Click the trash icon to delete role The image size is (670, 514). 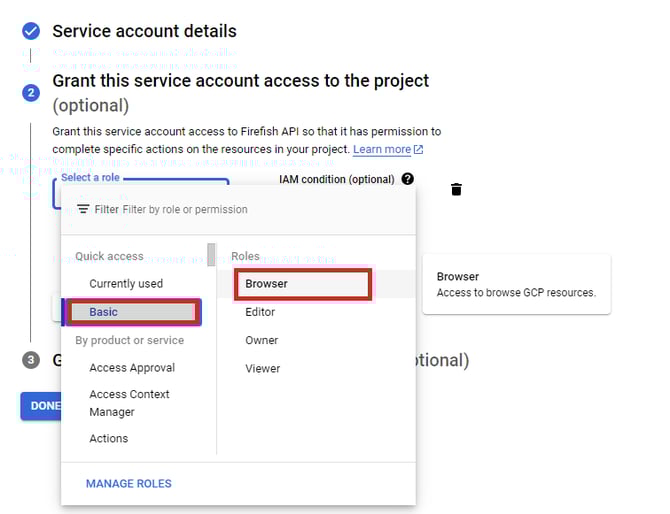pos(456,189)
